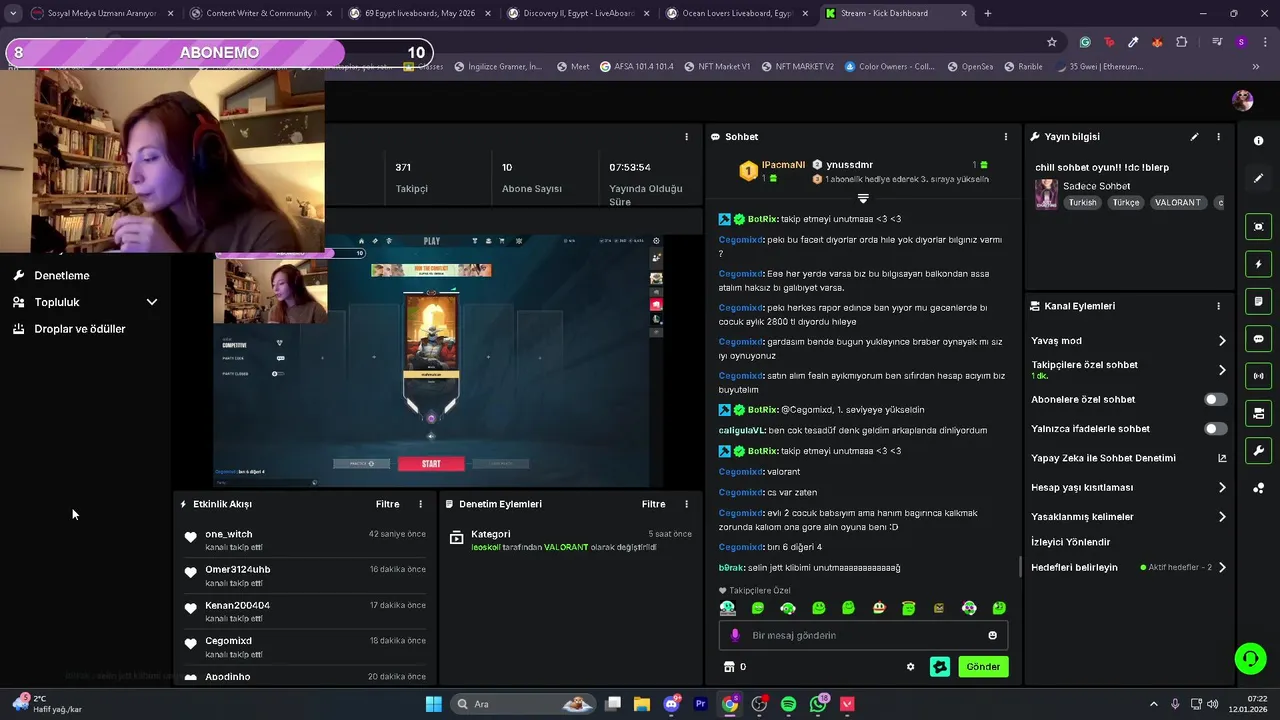The image size is (1280, 720).
Task: Open Premiere Pro from the taskbar
Action: [x=700, y=704]
